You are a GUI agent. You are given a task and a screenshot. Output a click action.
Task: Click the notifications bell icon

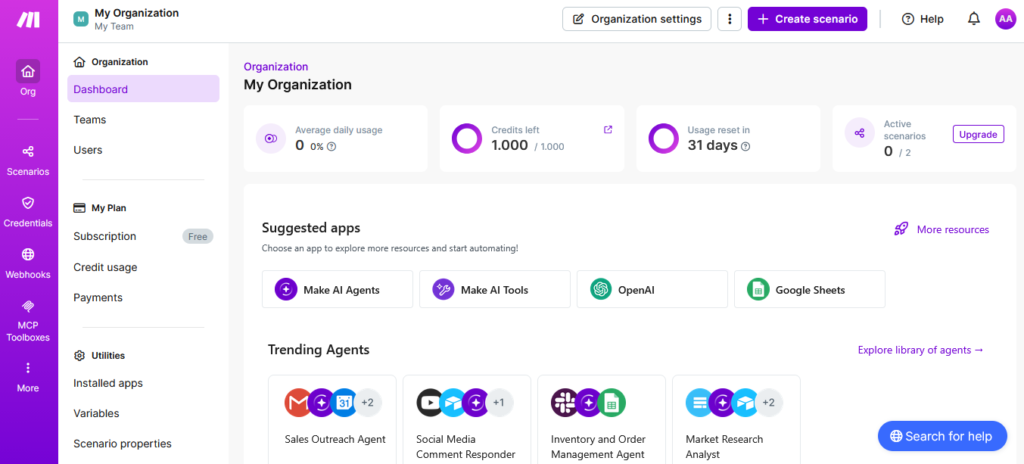(973, 19)
